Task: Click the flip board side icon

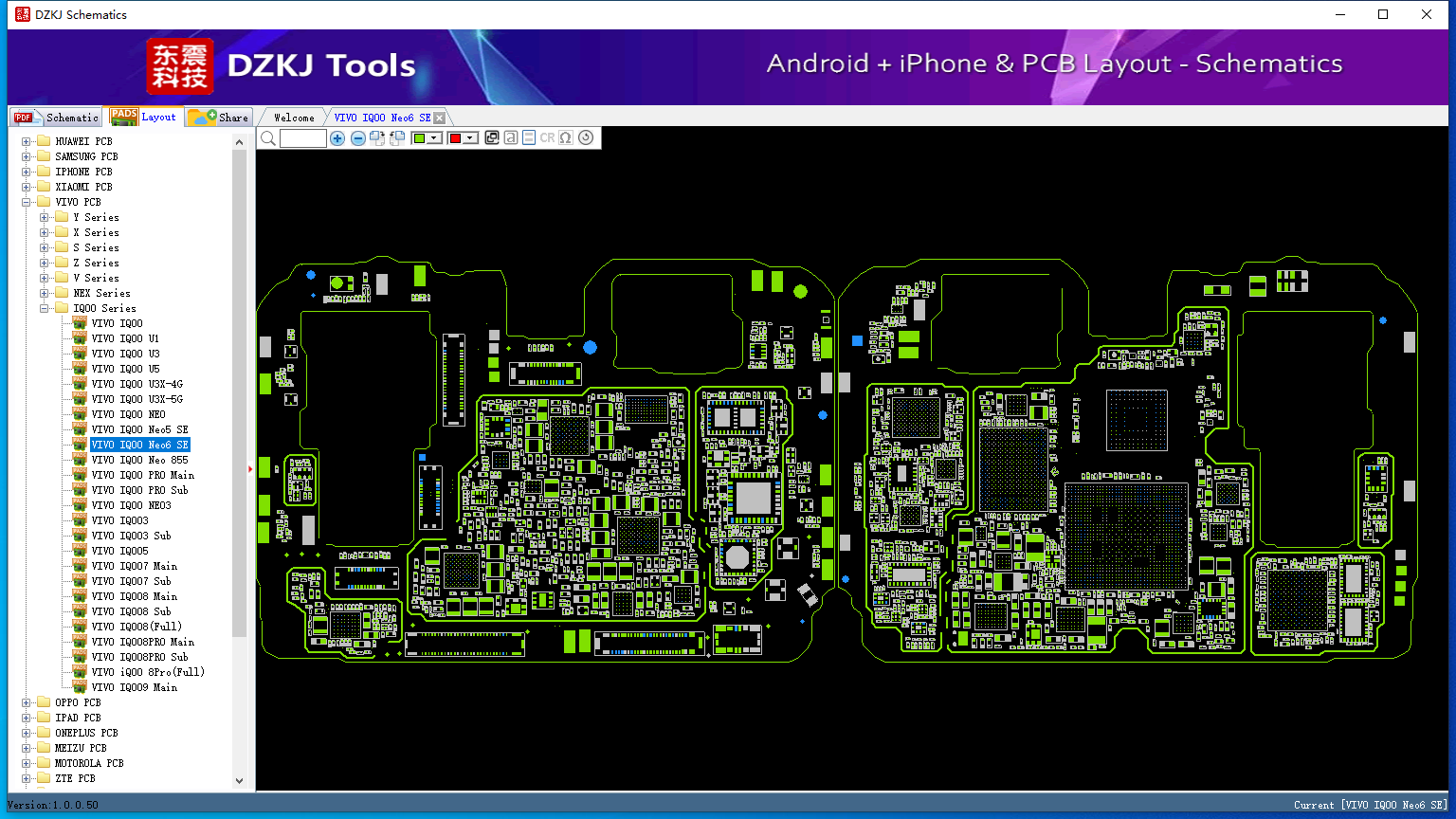Action: tap(377, 137)
